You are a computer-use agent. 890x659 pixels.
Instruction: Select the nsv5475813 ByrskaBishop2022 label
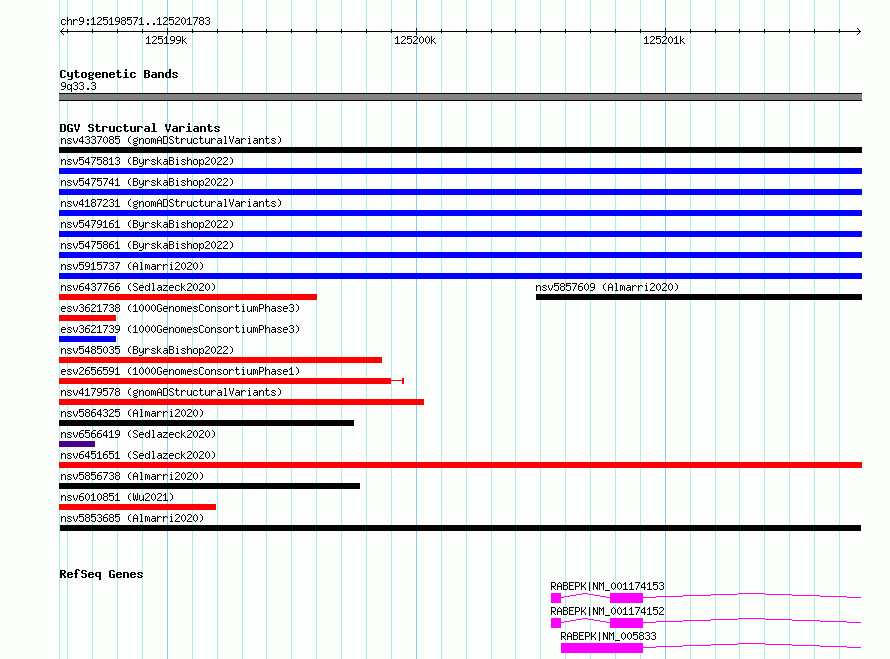pyautogui.click(x=147, y=161)
